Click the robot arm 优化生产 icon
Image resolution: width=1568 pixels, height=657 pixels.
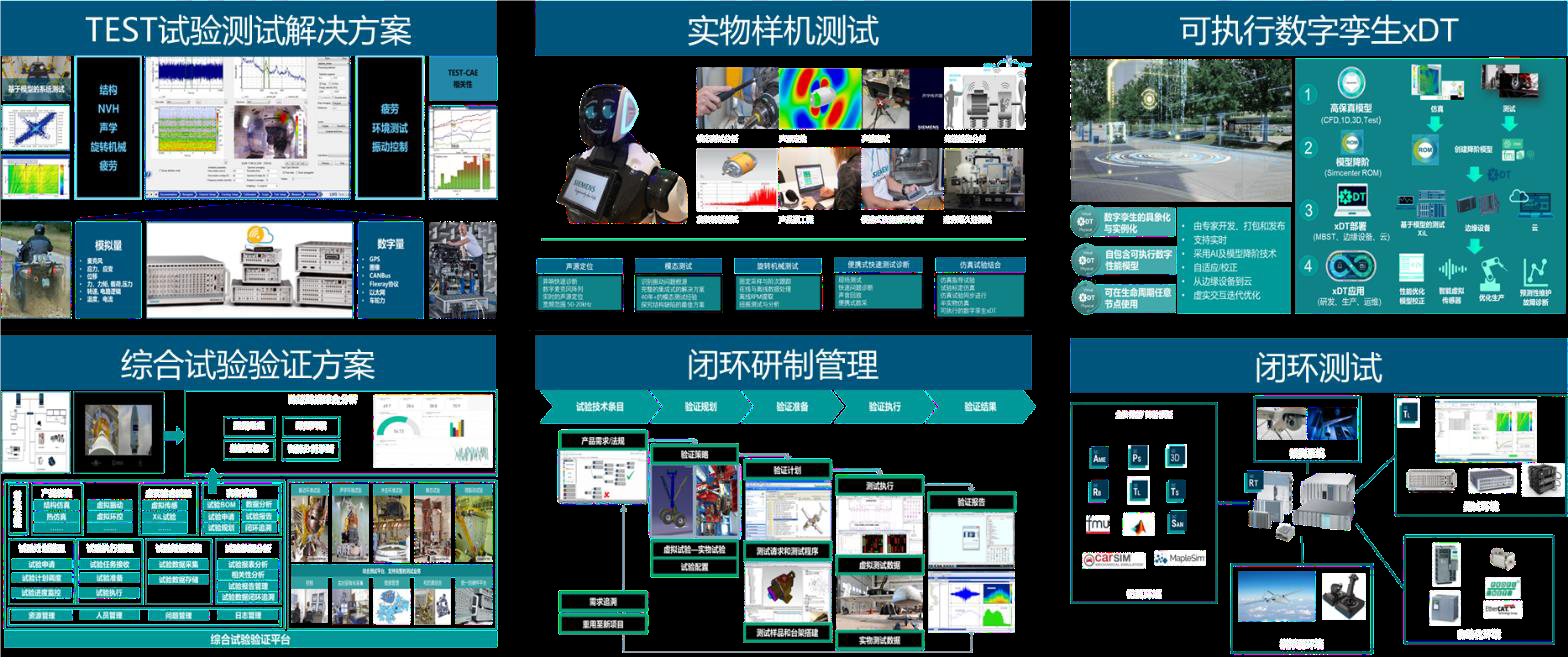(x=1492, y=271)
